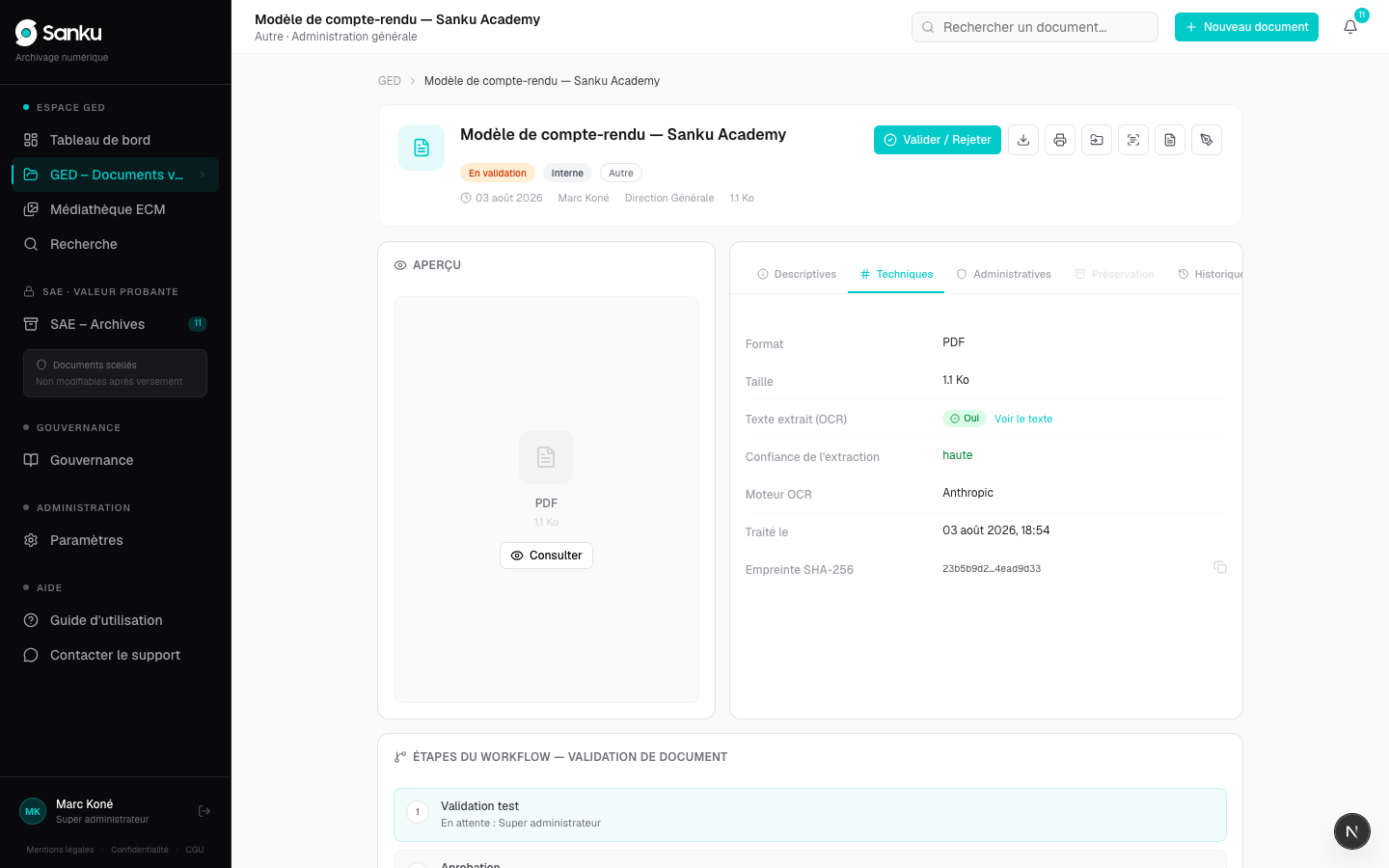Open SAE – Archives in the sidebar

116,324
